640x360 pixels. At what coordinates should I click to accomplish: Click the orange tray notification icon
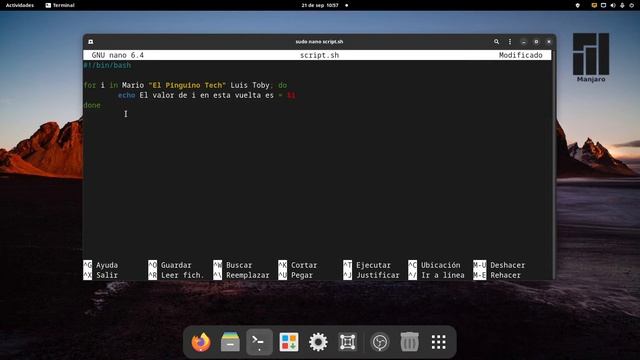point(594,5)
